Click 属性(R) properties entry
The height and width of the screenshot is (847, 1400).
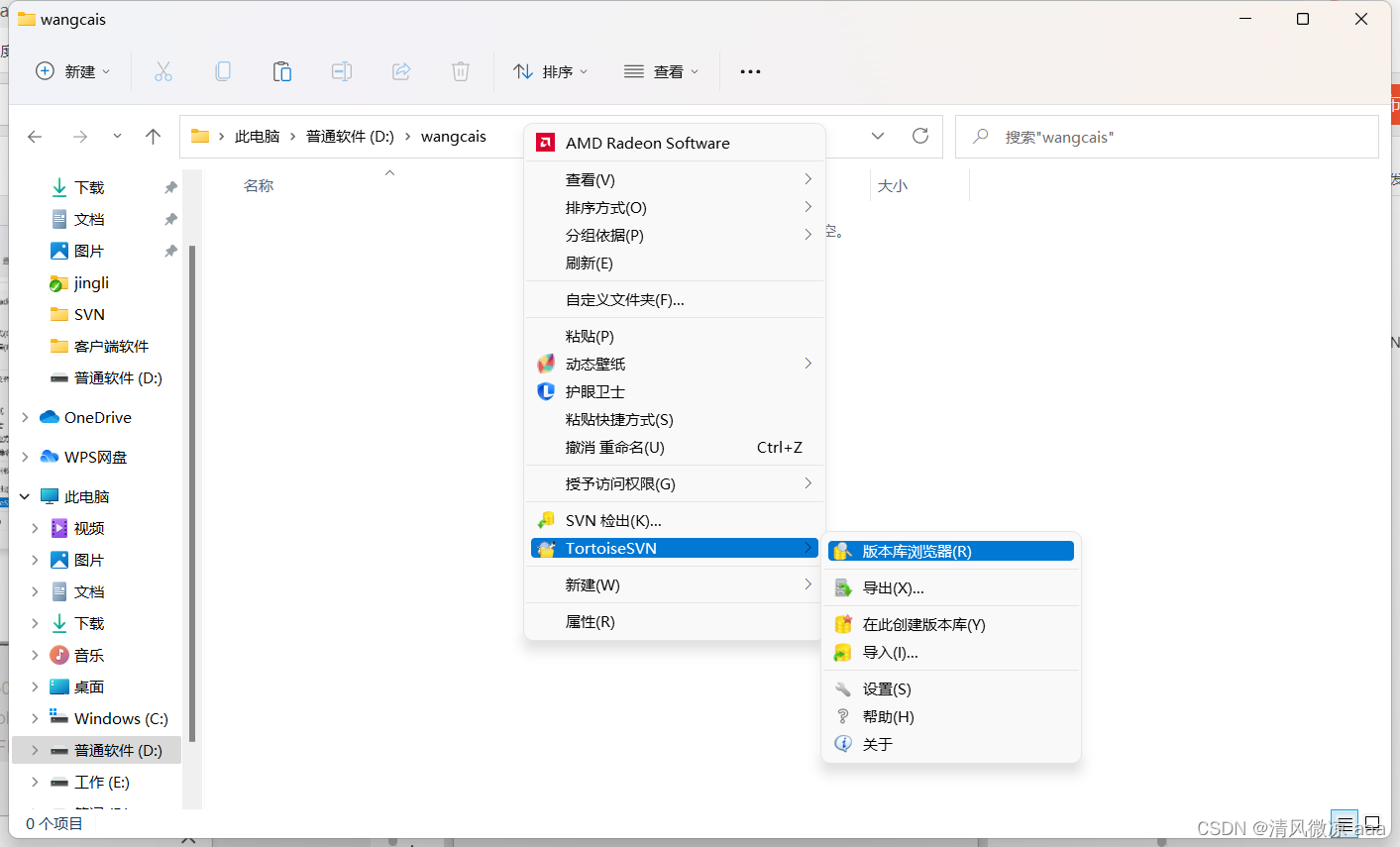point(675,621)
